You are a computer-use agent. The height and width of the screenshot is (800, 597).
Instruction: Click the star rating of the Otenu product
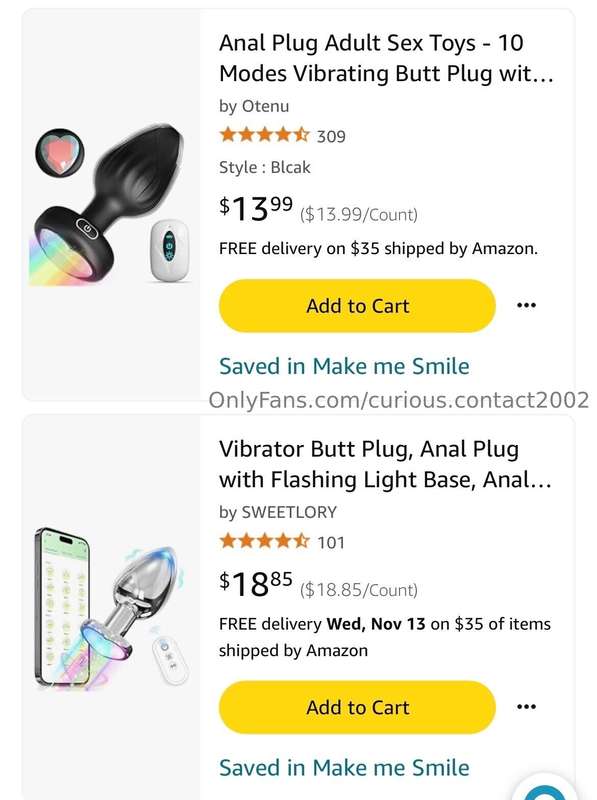click(x=264, y=135)
